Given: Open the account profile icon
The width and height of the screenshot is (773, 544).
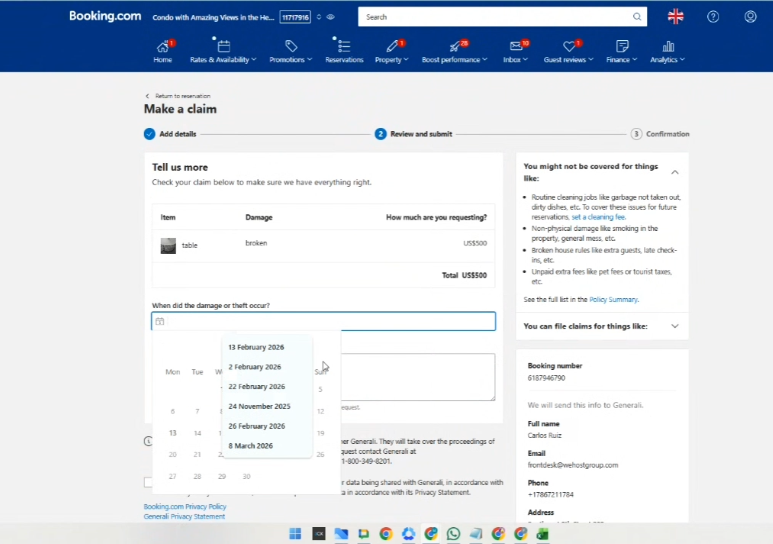Looking at the screenshot, I should 750,17.
